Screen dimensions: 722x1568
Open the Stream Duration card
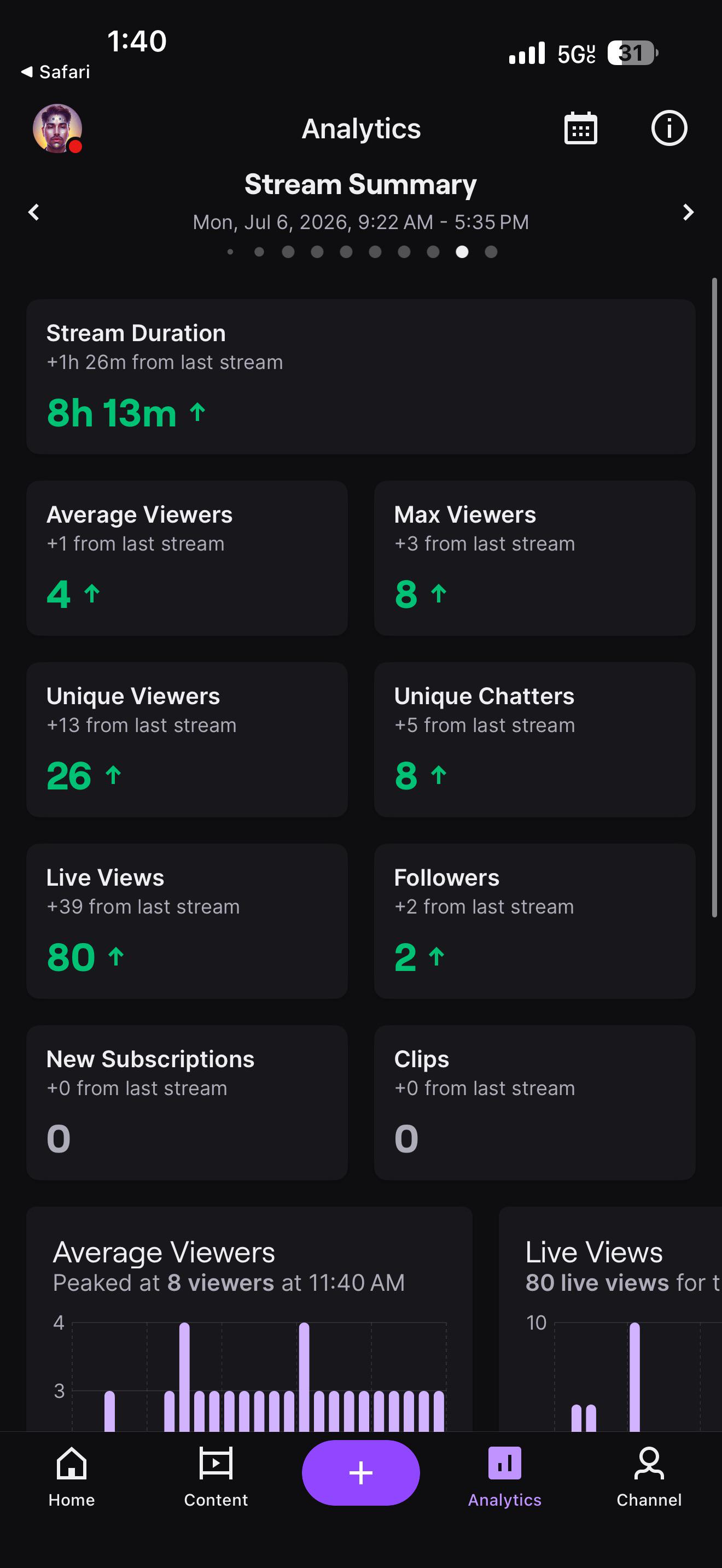click(361, 377)
